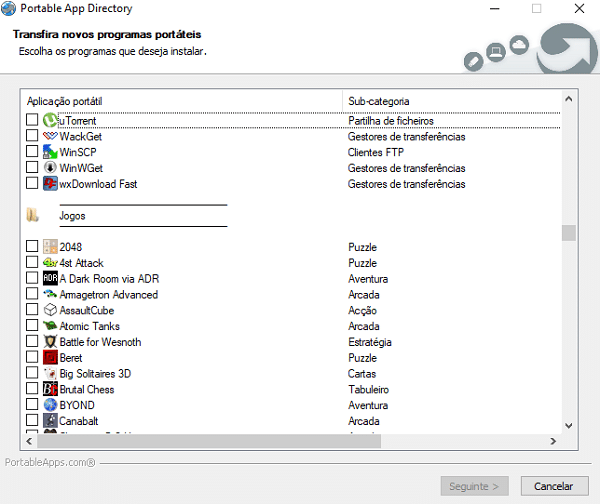Minimize the Portable App Directory window
The image size is (600, 504).
(495, 8)
